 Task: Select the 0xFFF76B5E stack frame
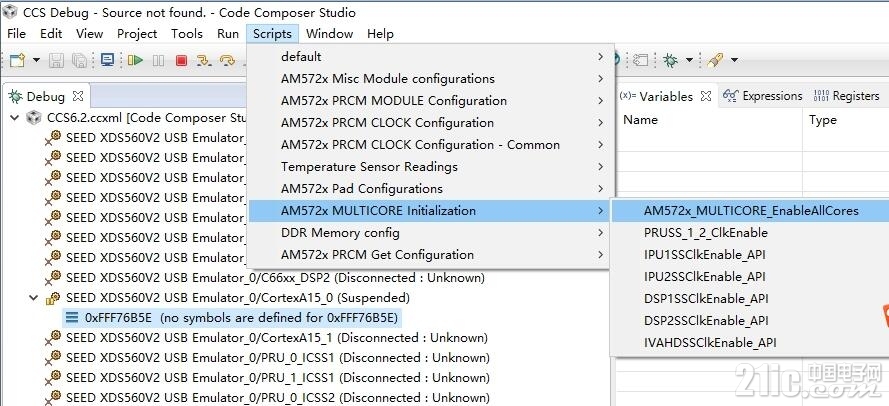coord(232,318)
